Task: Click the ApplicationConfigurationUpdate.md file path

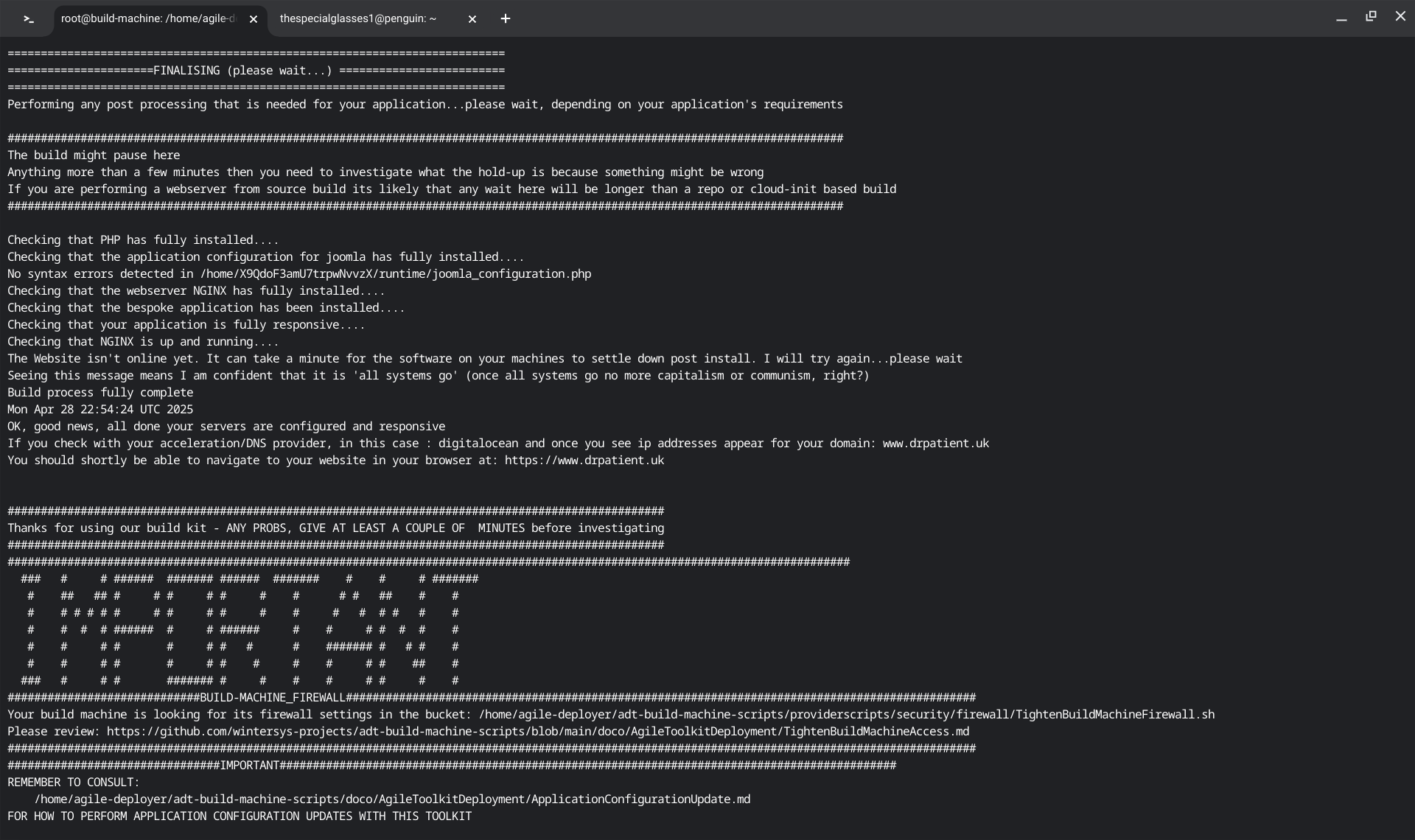Action: [x=392, y=799]
